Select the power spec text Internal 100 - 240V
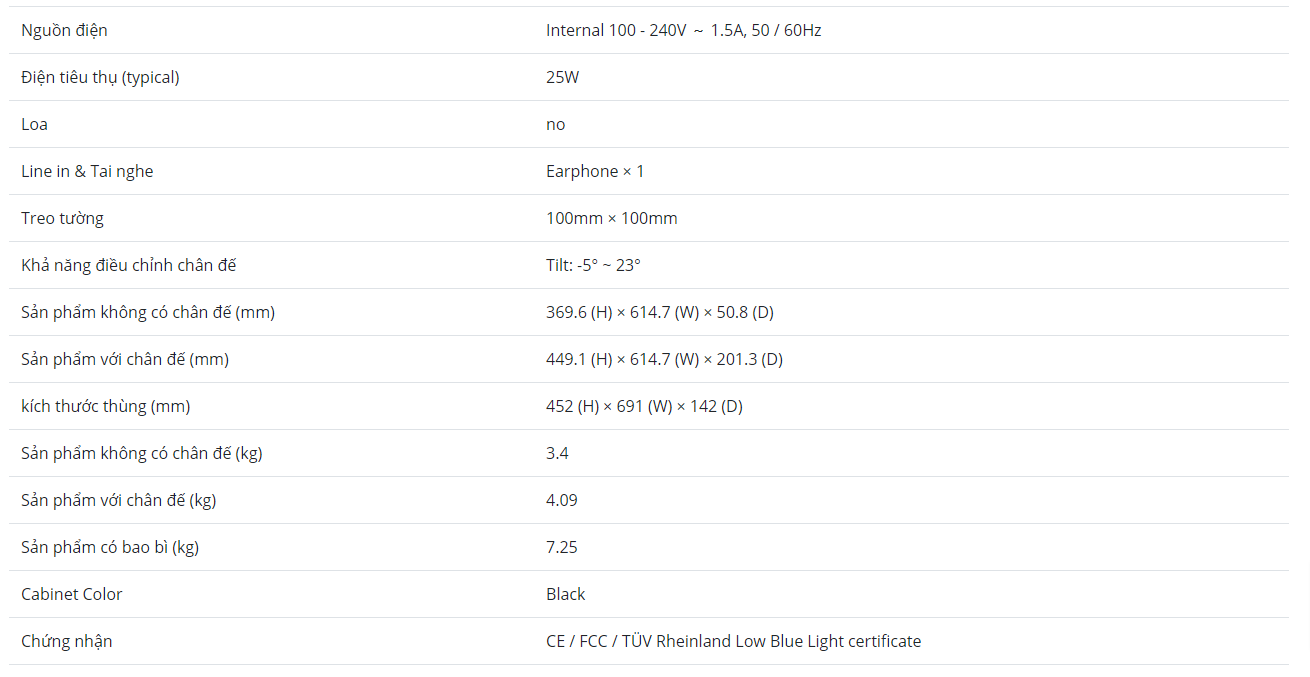1310x677 pixels. click(616, 30)
